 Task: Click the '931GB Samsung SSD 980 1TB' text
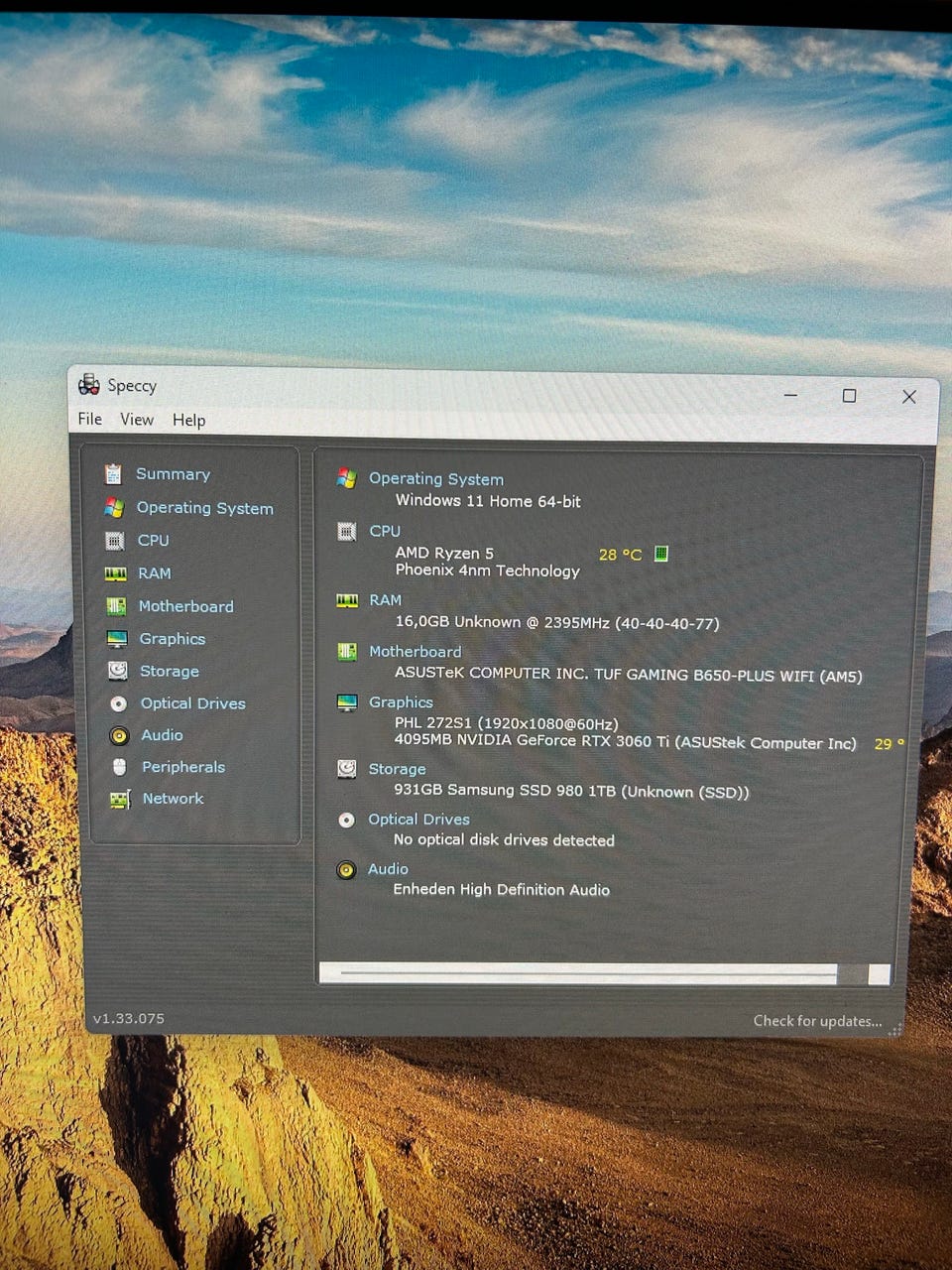[x=505, y=791]
